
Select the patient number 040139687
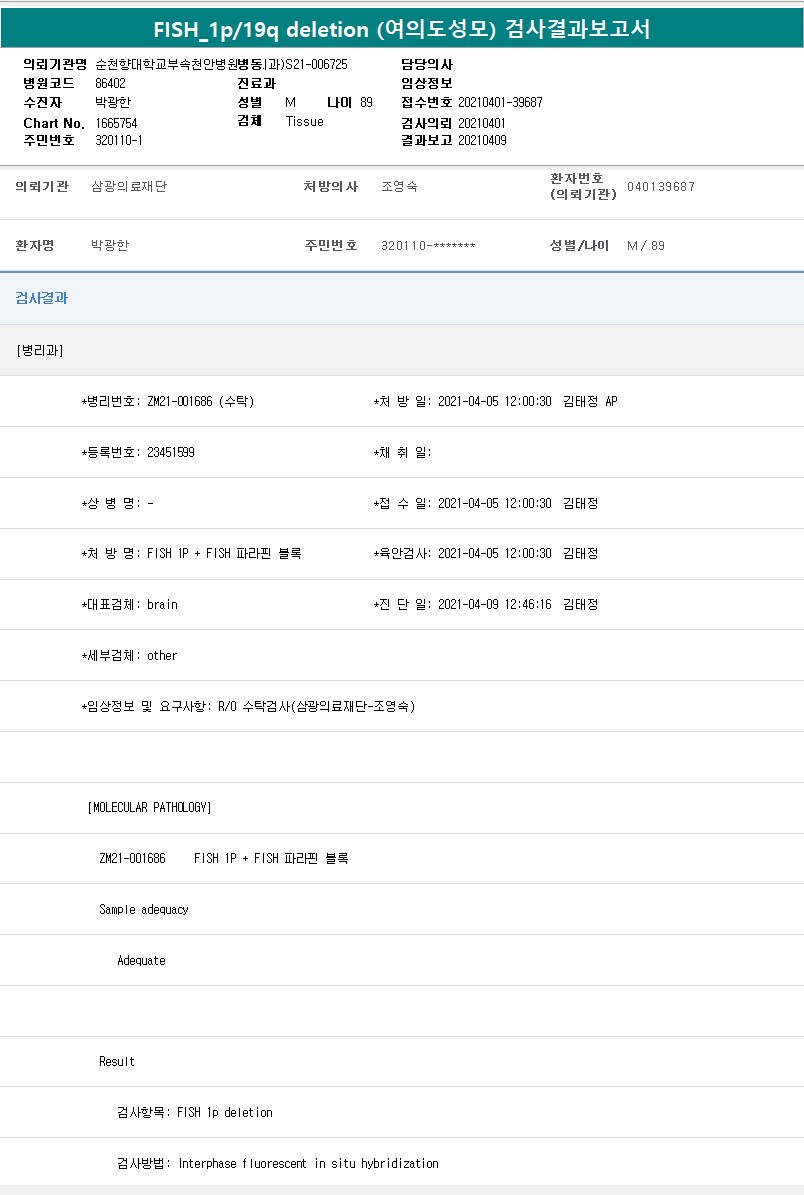660,187
